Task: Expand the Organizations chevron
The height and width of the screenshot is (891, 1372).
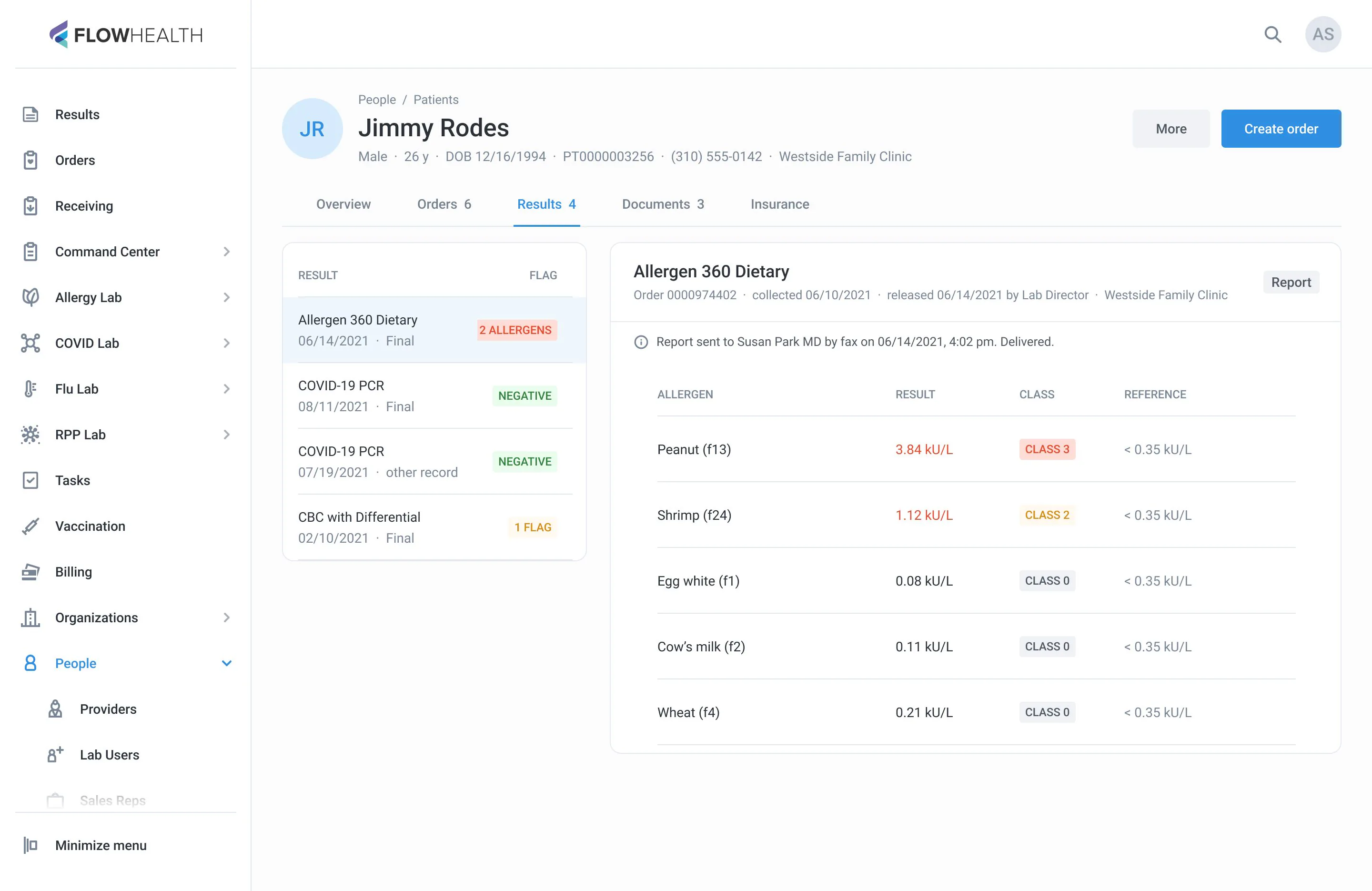Action: pos(227,618)
